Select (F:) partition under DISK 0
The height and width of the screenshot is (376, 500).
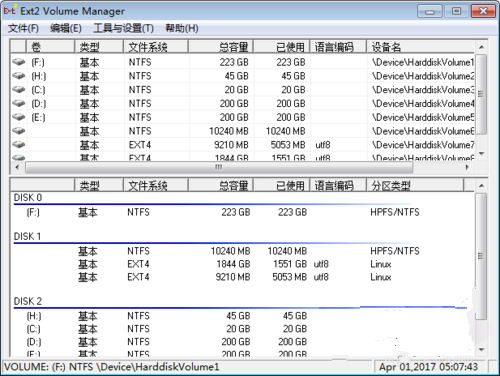(x=33, y=212)
